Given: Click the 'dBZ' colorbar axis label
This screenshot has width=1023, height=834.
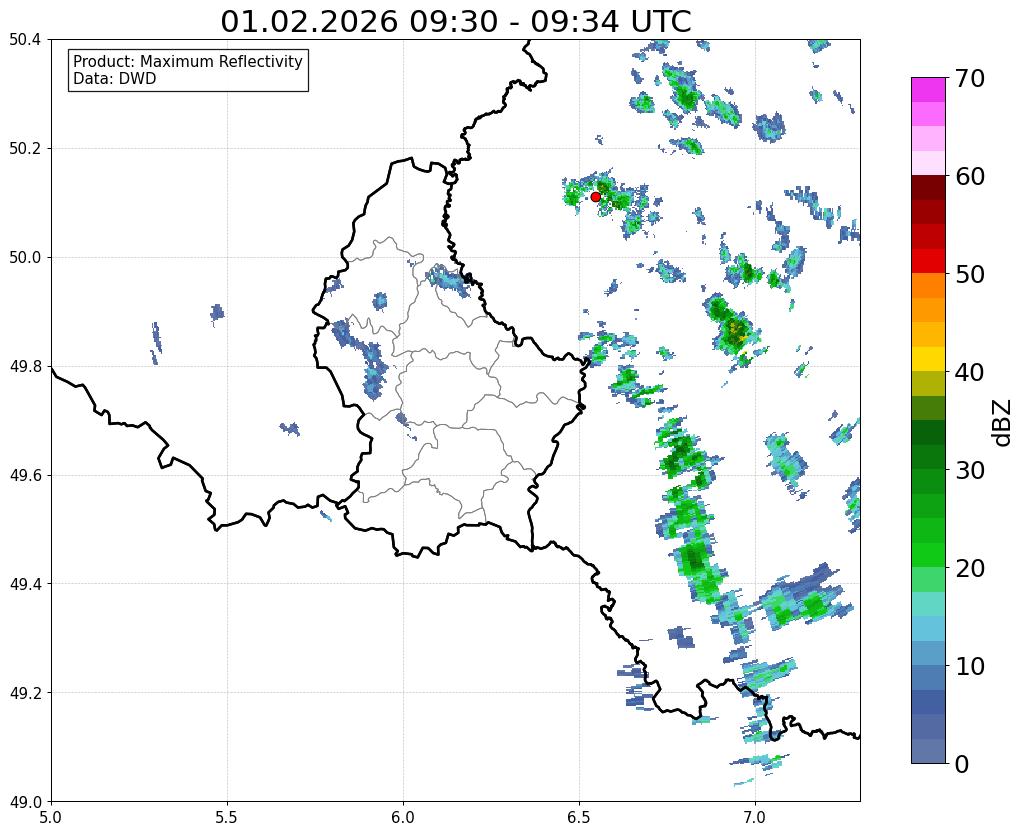Looking at the screenshot, I should tap(1003, 423).
